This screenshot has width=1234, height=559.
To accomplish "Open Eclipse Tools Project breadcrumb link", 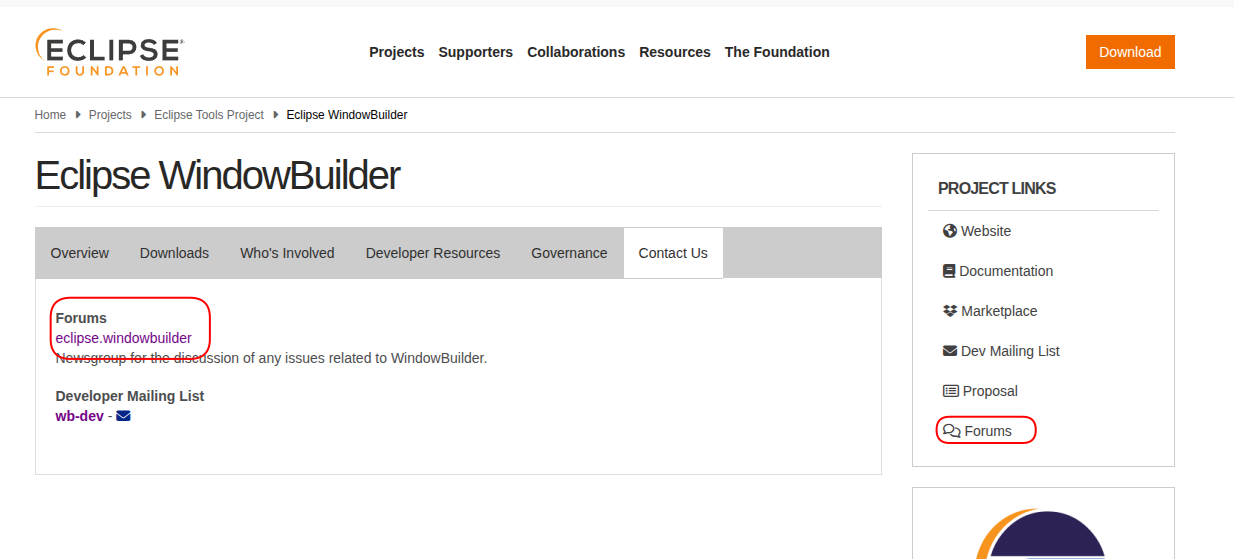I will pos(209,115).
